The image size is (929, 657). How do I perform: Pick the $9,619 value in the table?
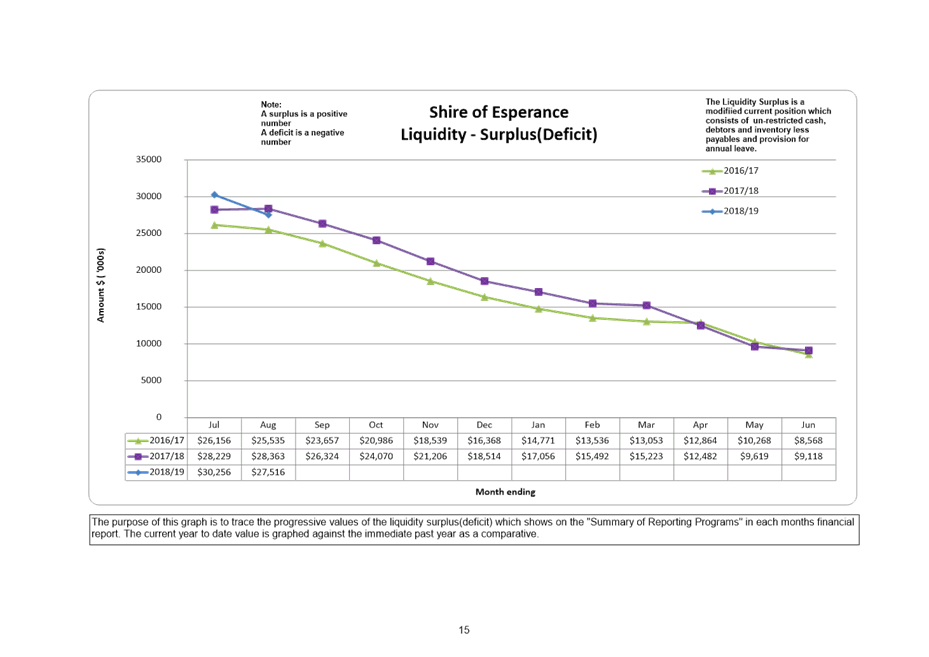(754, 457)
